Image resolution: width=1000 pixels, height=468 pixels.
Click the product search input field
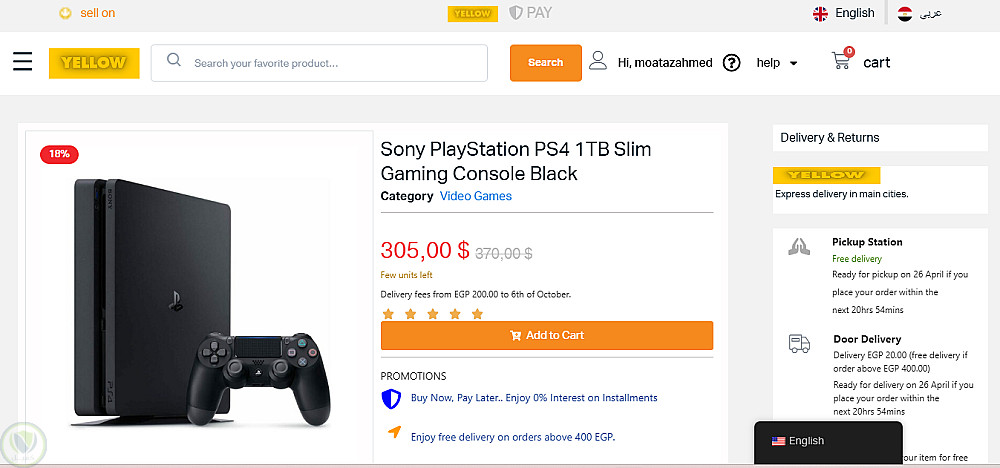(x=330, y=63)
